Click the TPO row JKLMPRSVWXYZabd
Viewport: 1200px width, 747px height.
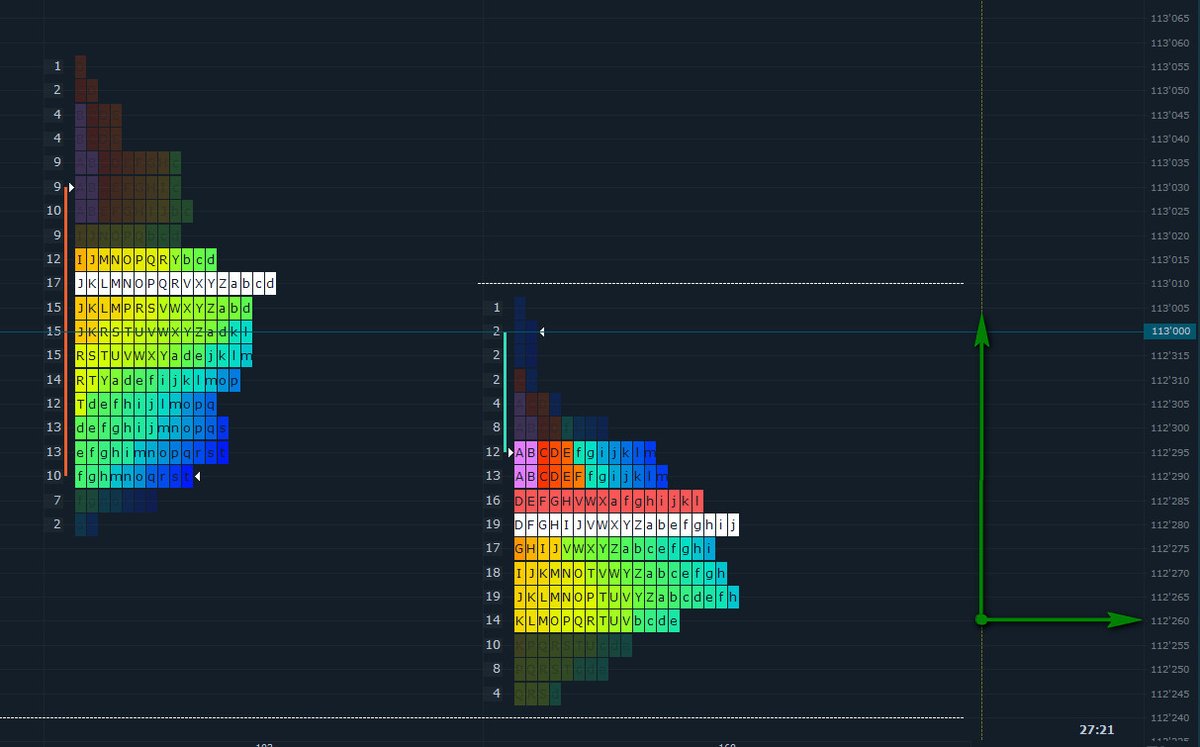[x=164, y=308]
